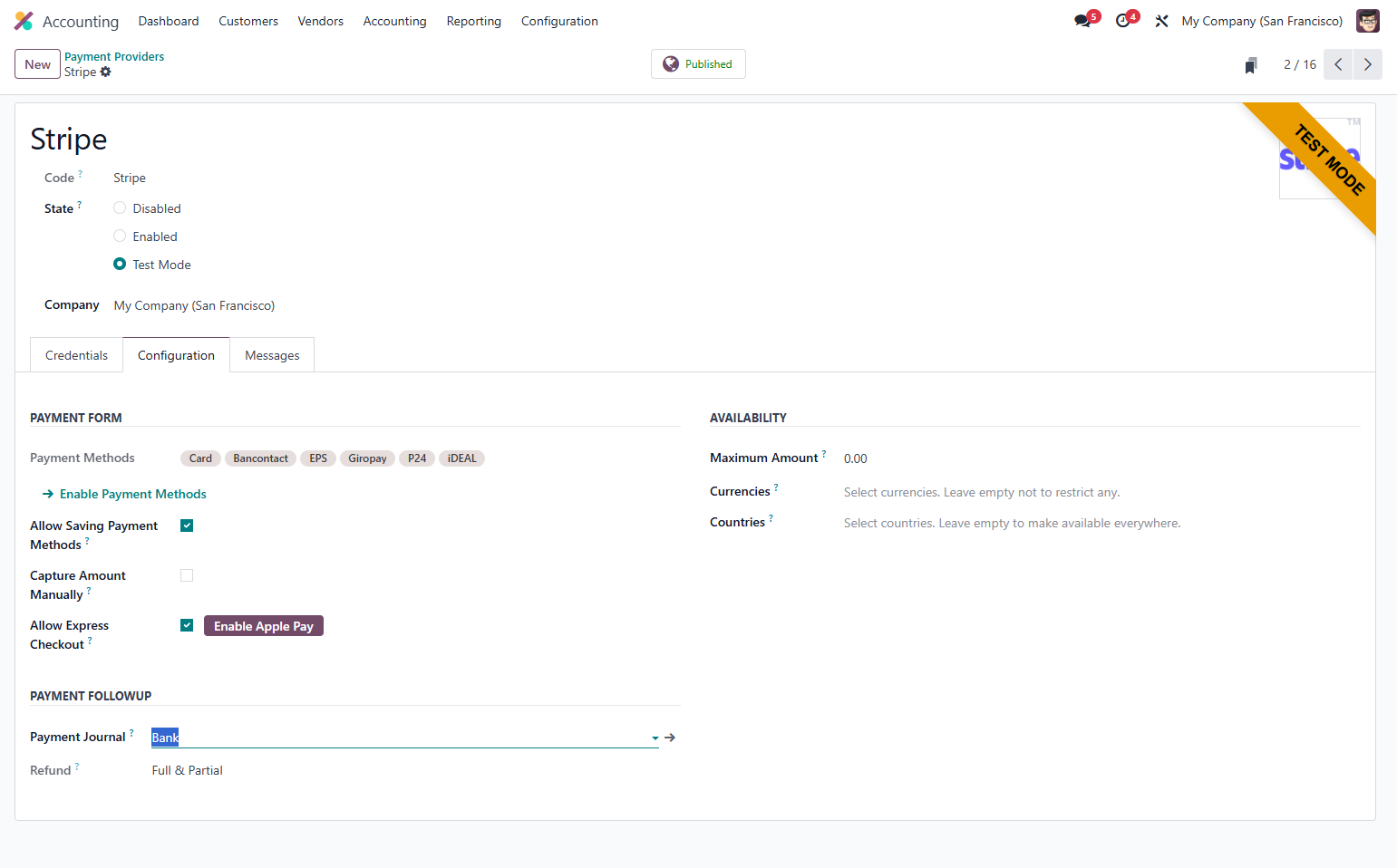Click the iDEAL payment method tag

(461, 458)
